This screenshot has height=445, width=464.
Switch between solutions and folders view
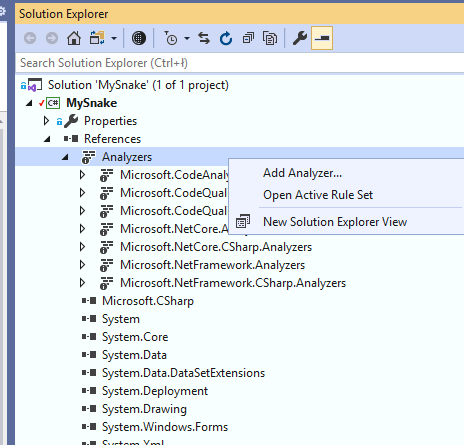click(97, 38)
